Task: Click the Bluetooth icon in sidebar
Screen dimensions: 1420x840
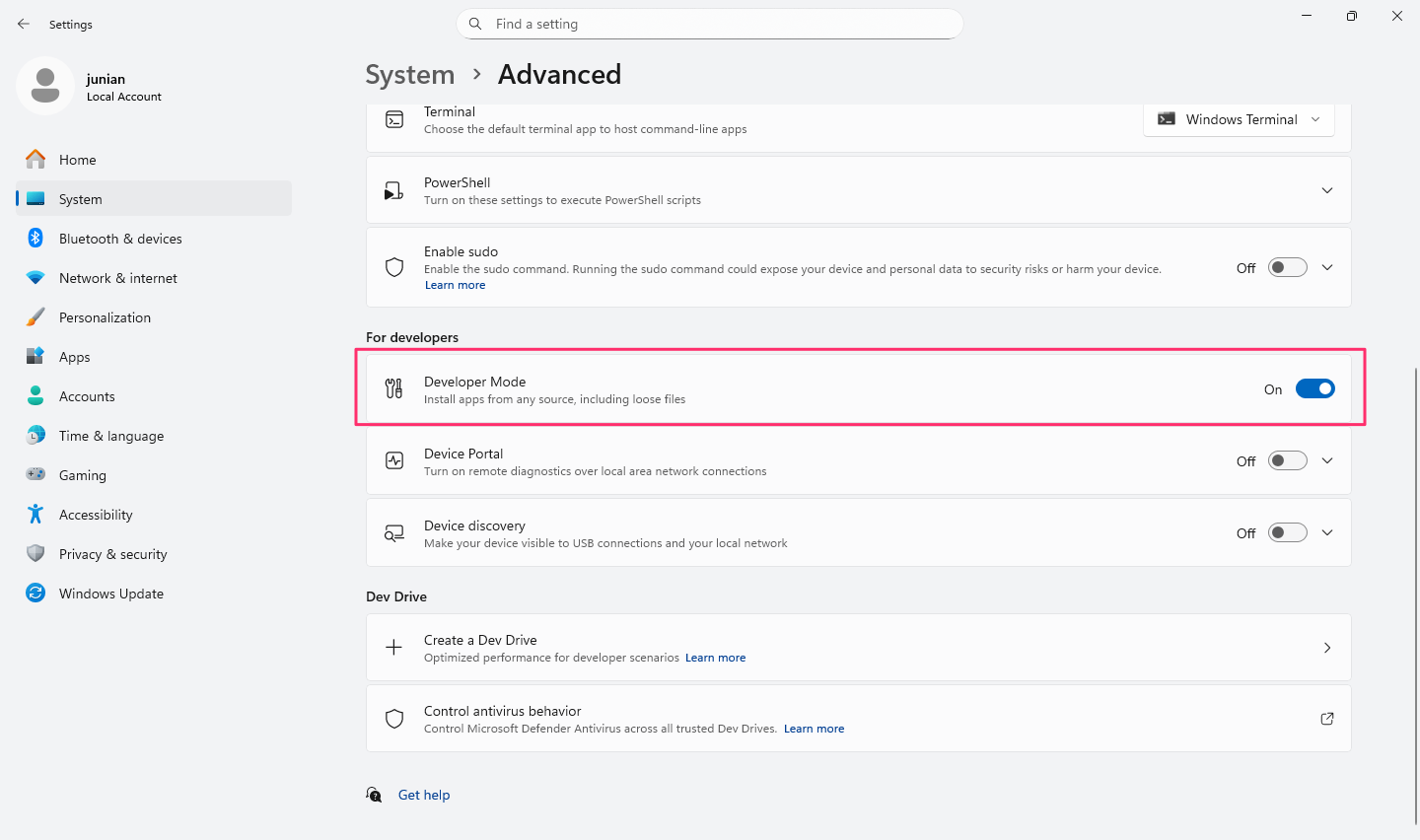Action: [35, 238]
